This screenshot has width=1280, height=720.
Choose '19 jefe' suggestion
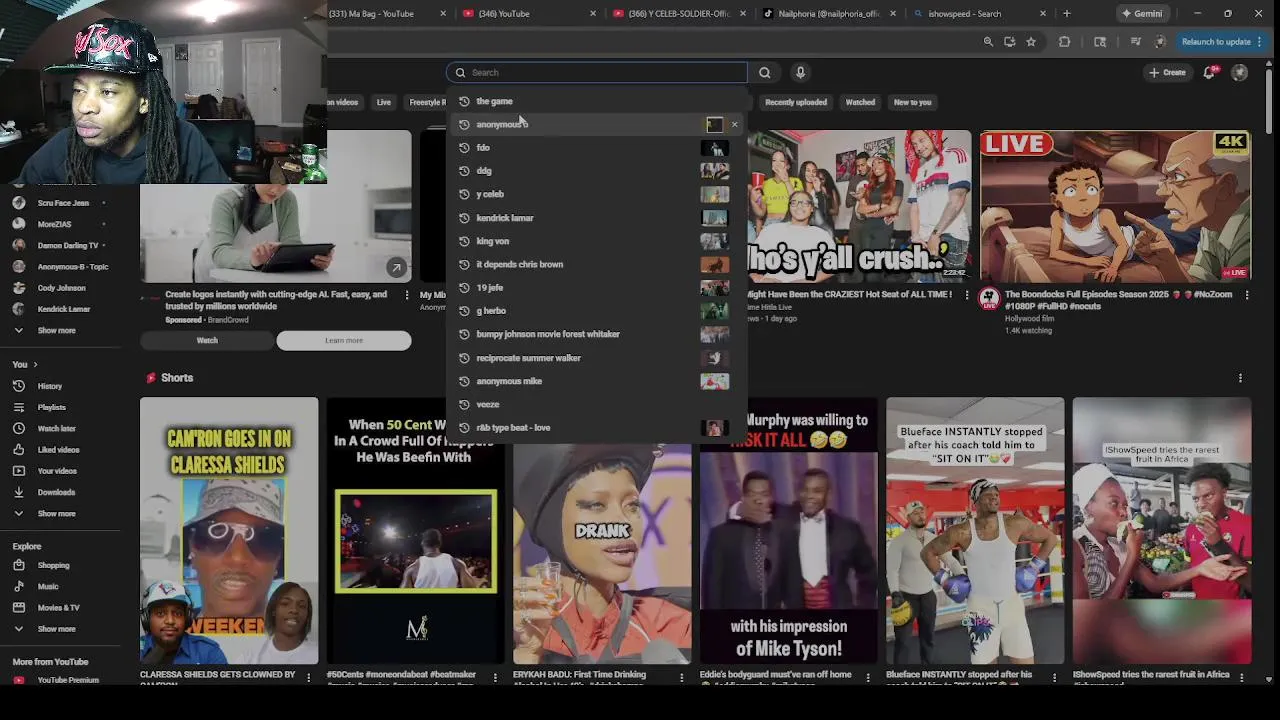[596, 288]
